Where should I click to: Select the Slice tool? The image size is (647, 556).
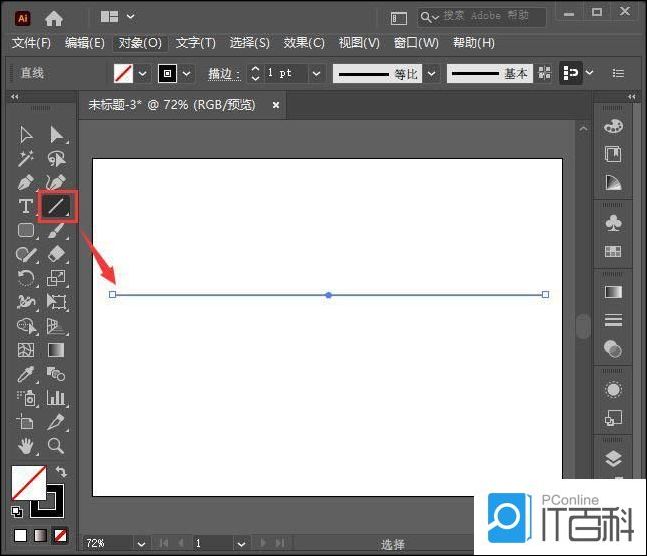(56, 422)
